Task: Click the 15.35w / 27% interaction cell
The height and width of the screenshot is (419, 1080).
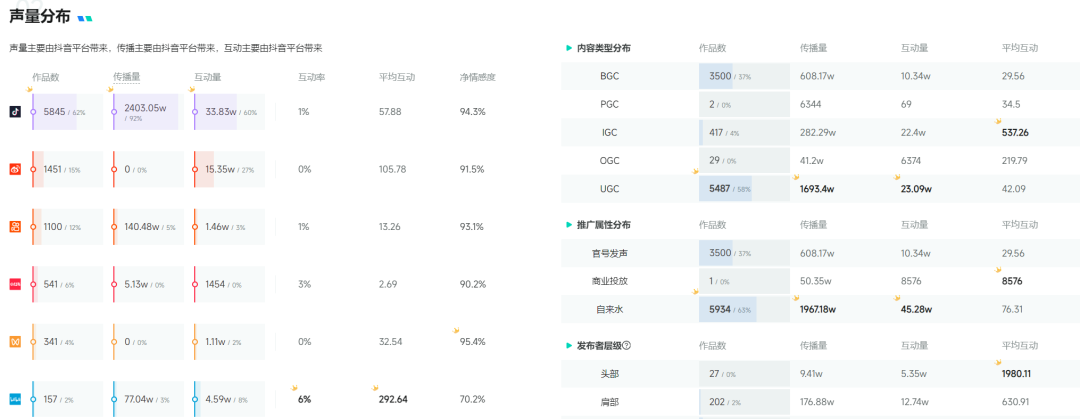Action: click(x=229, y=169)
